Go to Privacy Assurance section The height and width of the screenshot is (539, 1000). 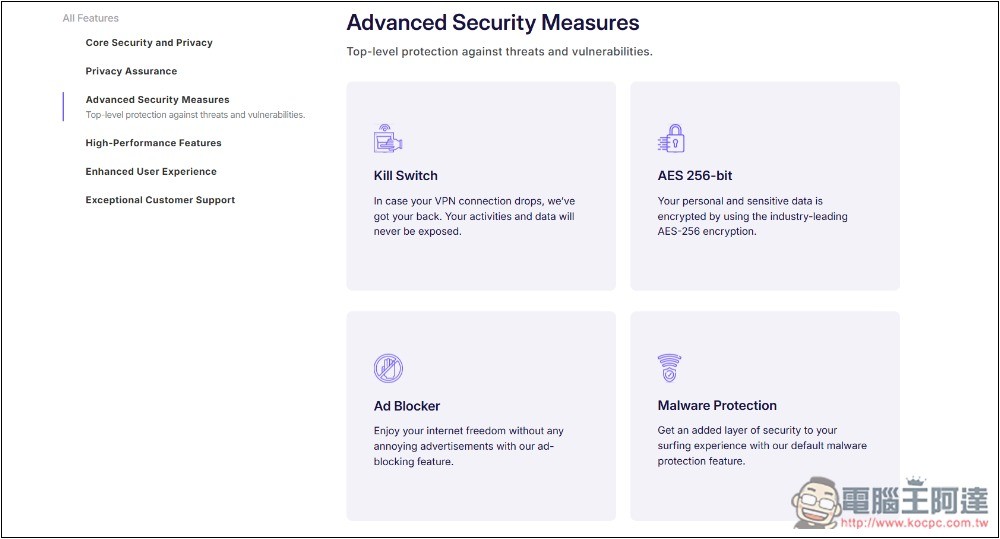(131, 71)
